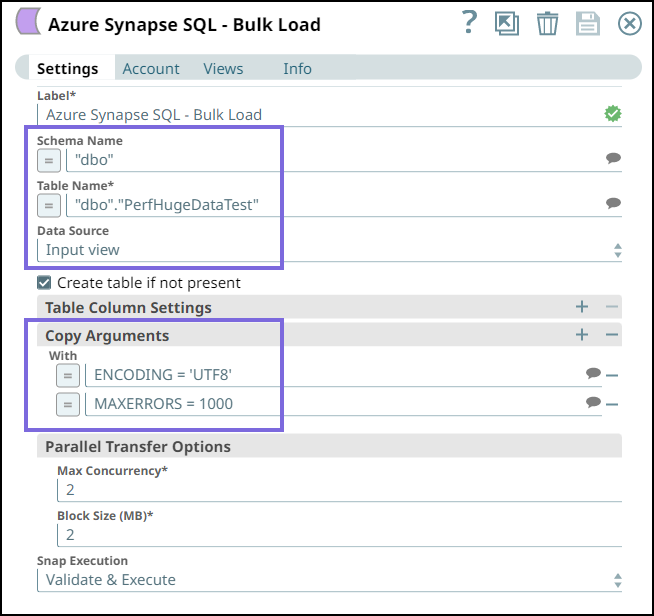Toggle expression mode for Table Name
This screenshot has width=654, height=616.
[49, 206]
